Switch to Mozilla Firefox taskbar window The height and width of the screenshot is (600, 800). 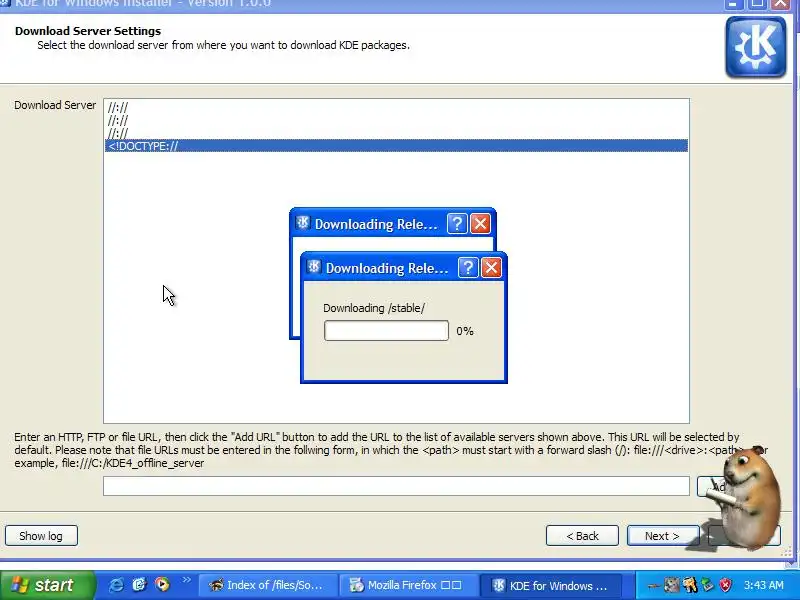click(x=408, y=585)
